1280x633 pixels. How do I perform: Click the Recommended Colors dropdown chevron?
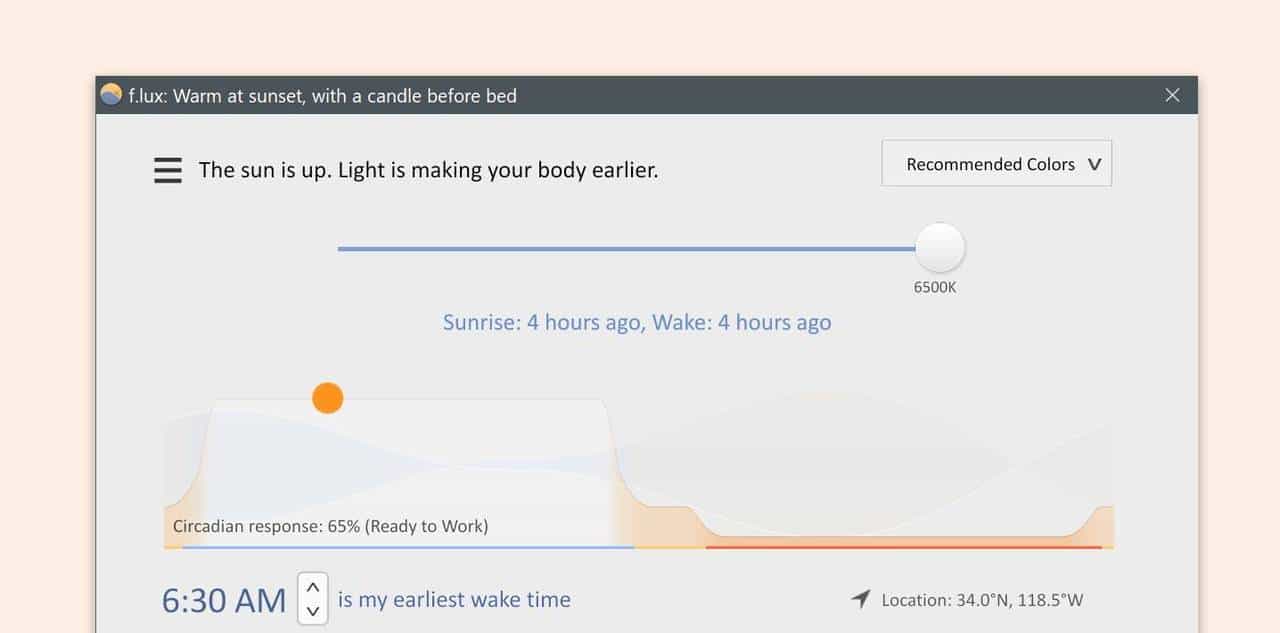(x=1094, y=165)
